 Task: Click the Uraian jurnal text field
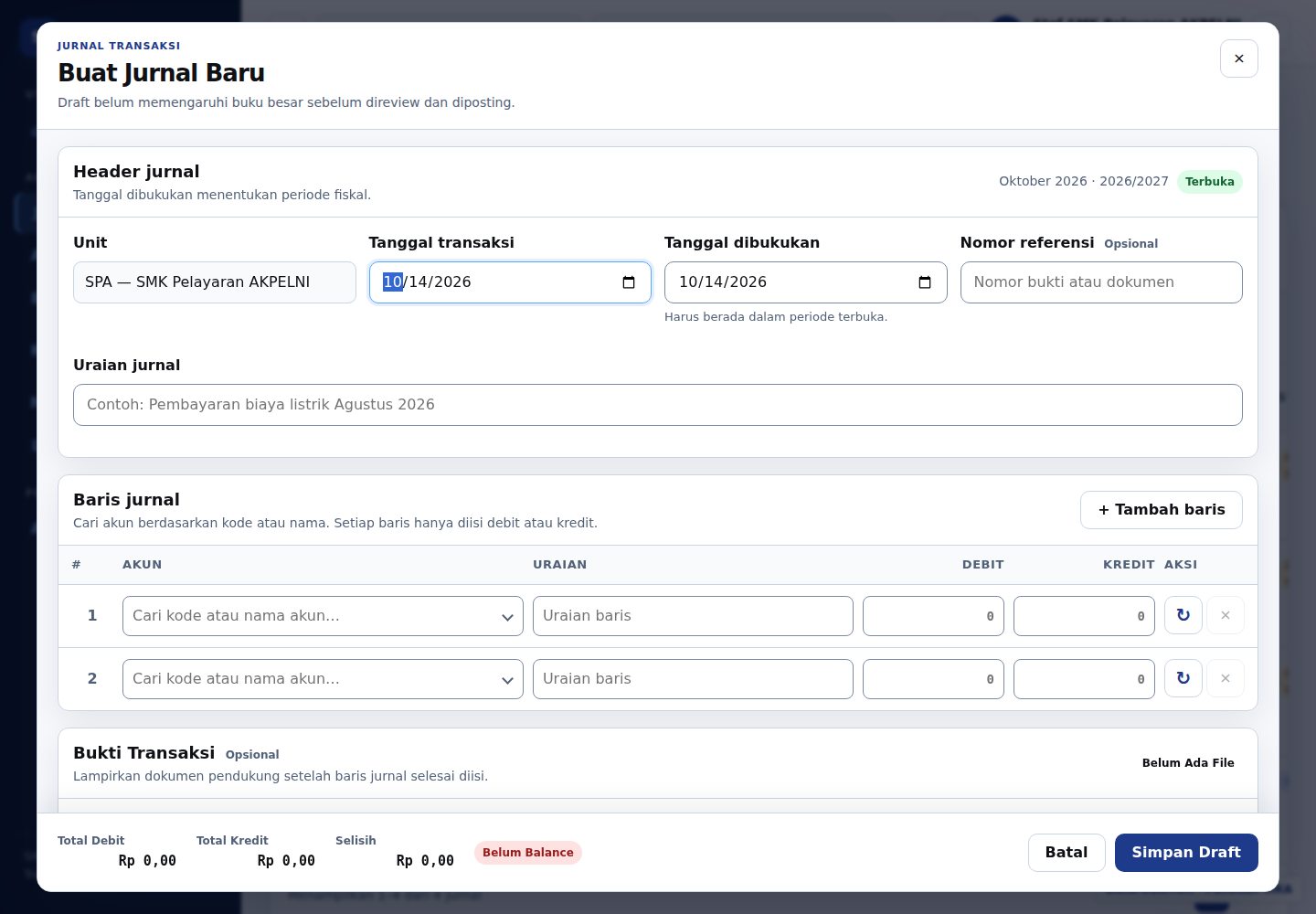coord(658,405)
